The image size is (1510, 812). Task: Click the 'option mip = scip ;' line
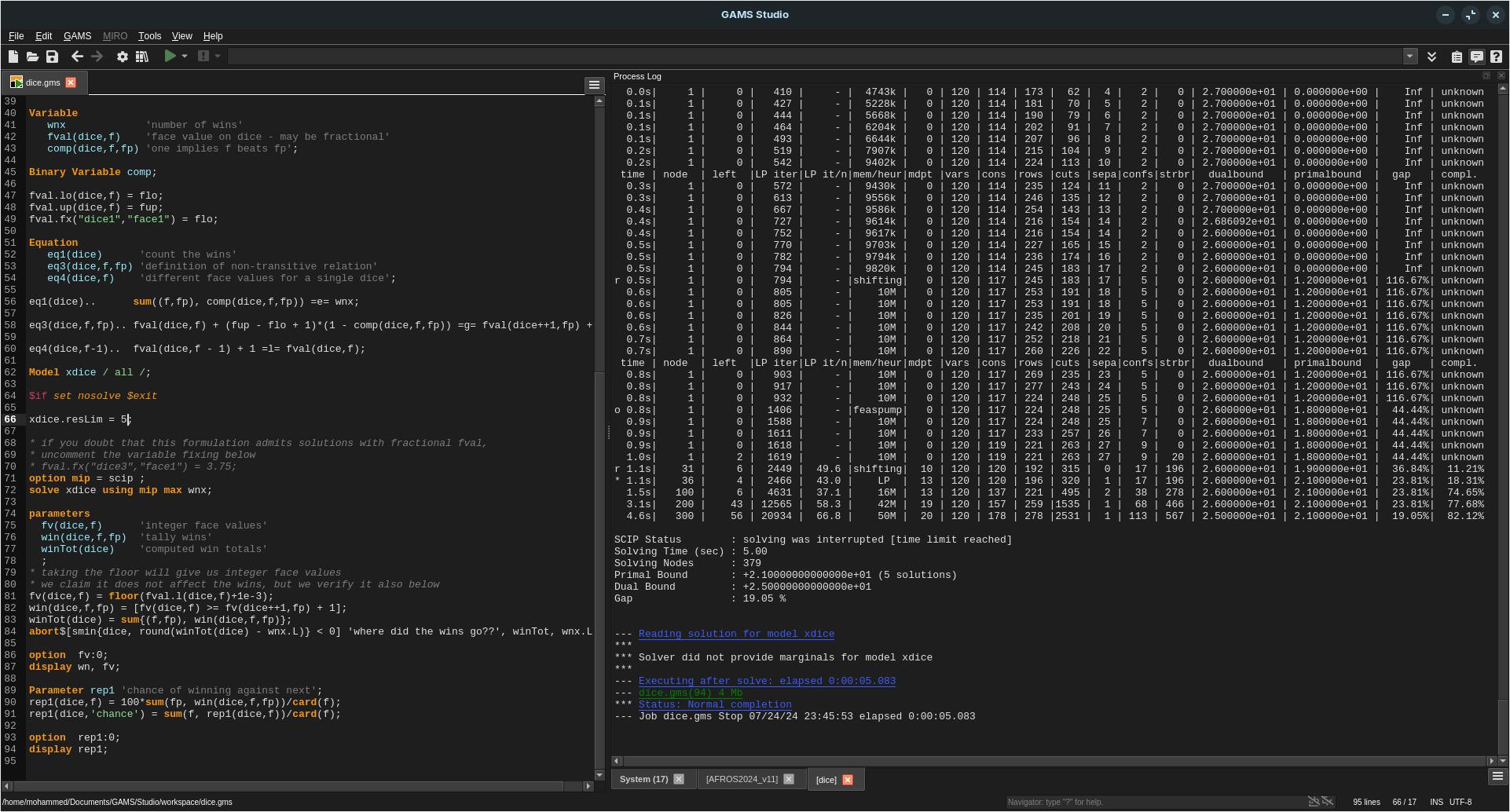pos(86,478)
